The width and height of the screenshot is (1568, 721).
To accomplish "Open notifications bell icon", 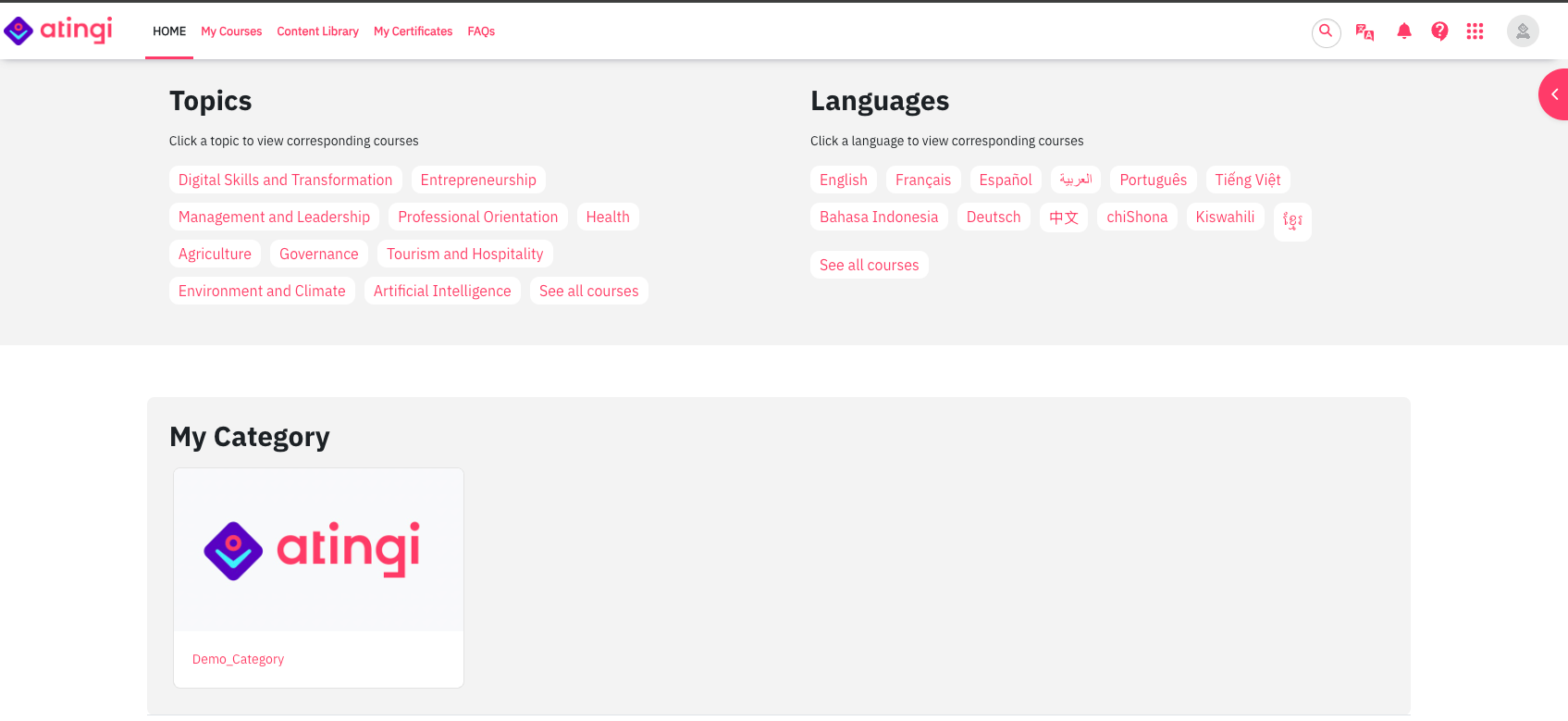I will pyautogui.click(x=1403, y=31).
